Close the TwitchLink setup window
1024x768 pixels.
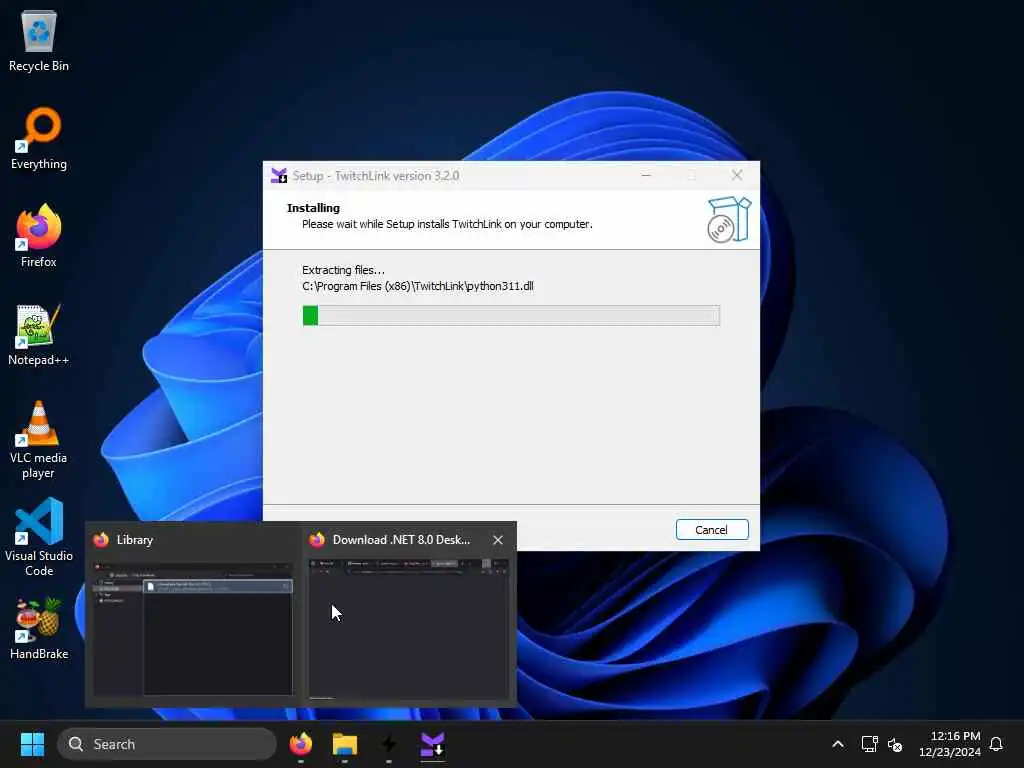pyautogui.click(x=737, y=175)
